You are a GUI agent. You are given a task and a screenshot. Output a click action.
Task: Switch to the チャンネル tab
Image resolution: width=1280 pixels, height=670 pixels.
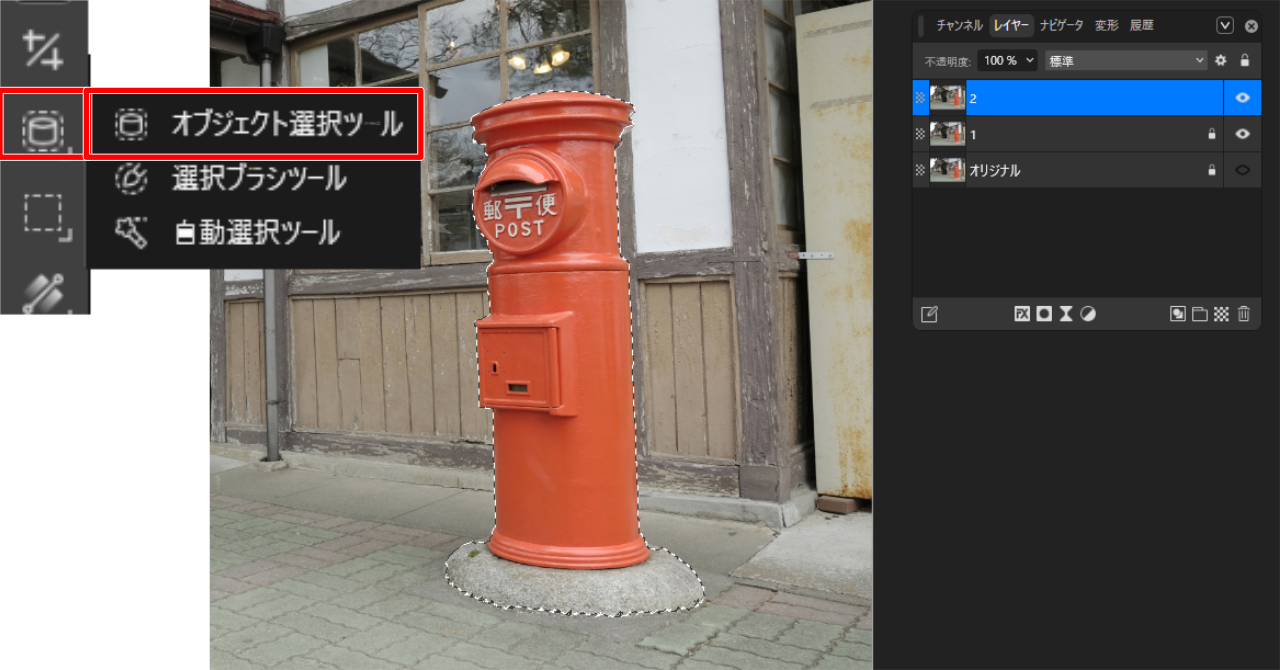[x=959, y=26]
